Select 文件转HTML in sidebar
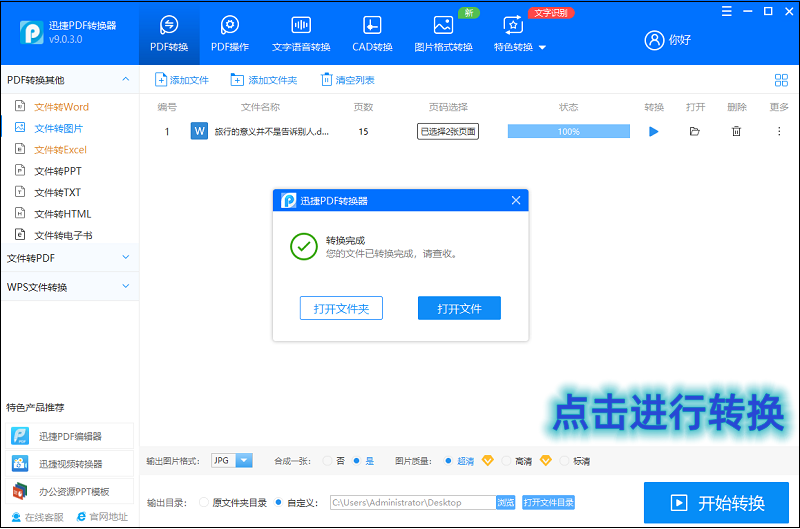 (x=62, y=214)
